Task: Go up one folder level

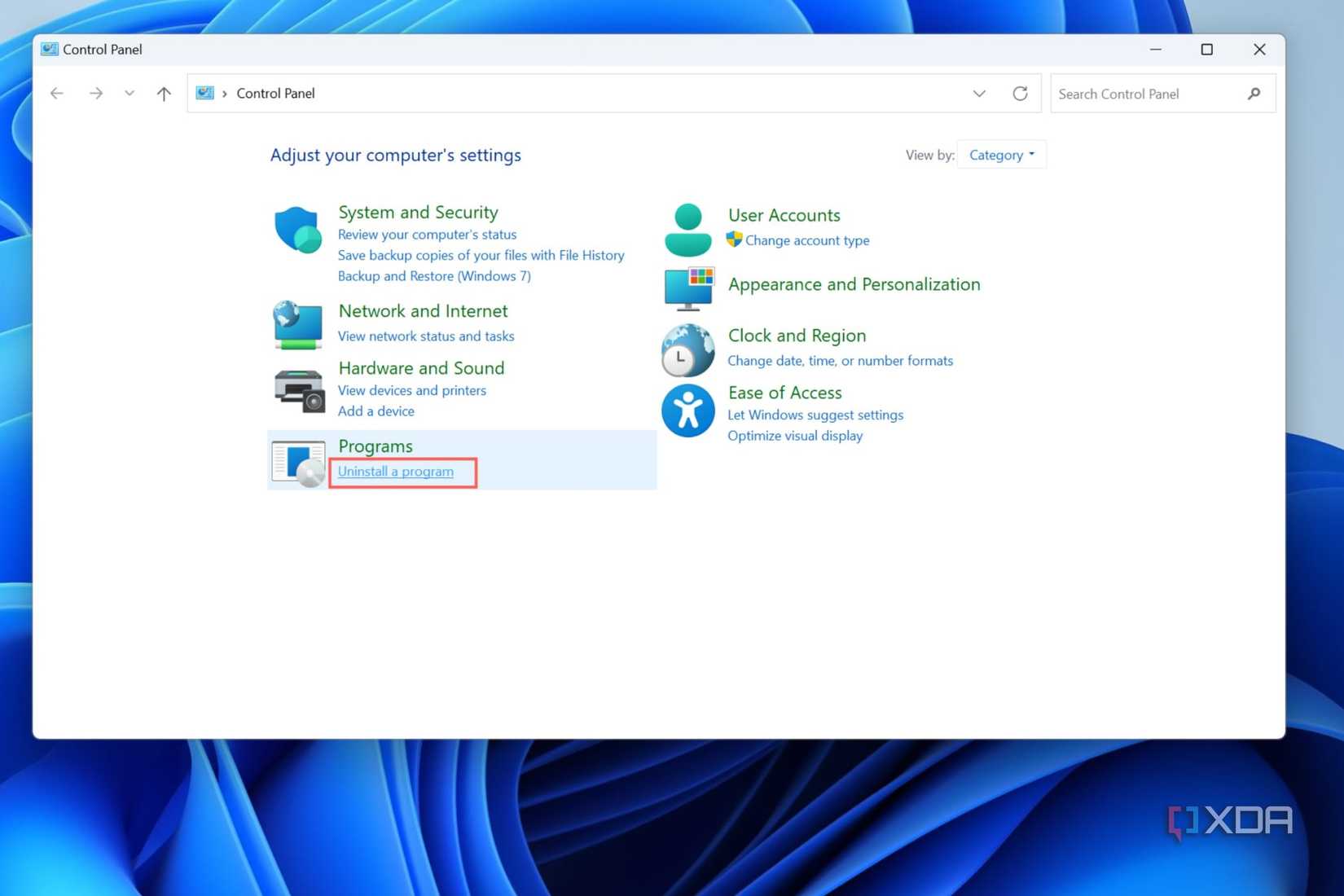Action: [164, 94]
